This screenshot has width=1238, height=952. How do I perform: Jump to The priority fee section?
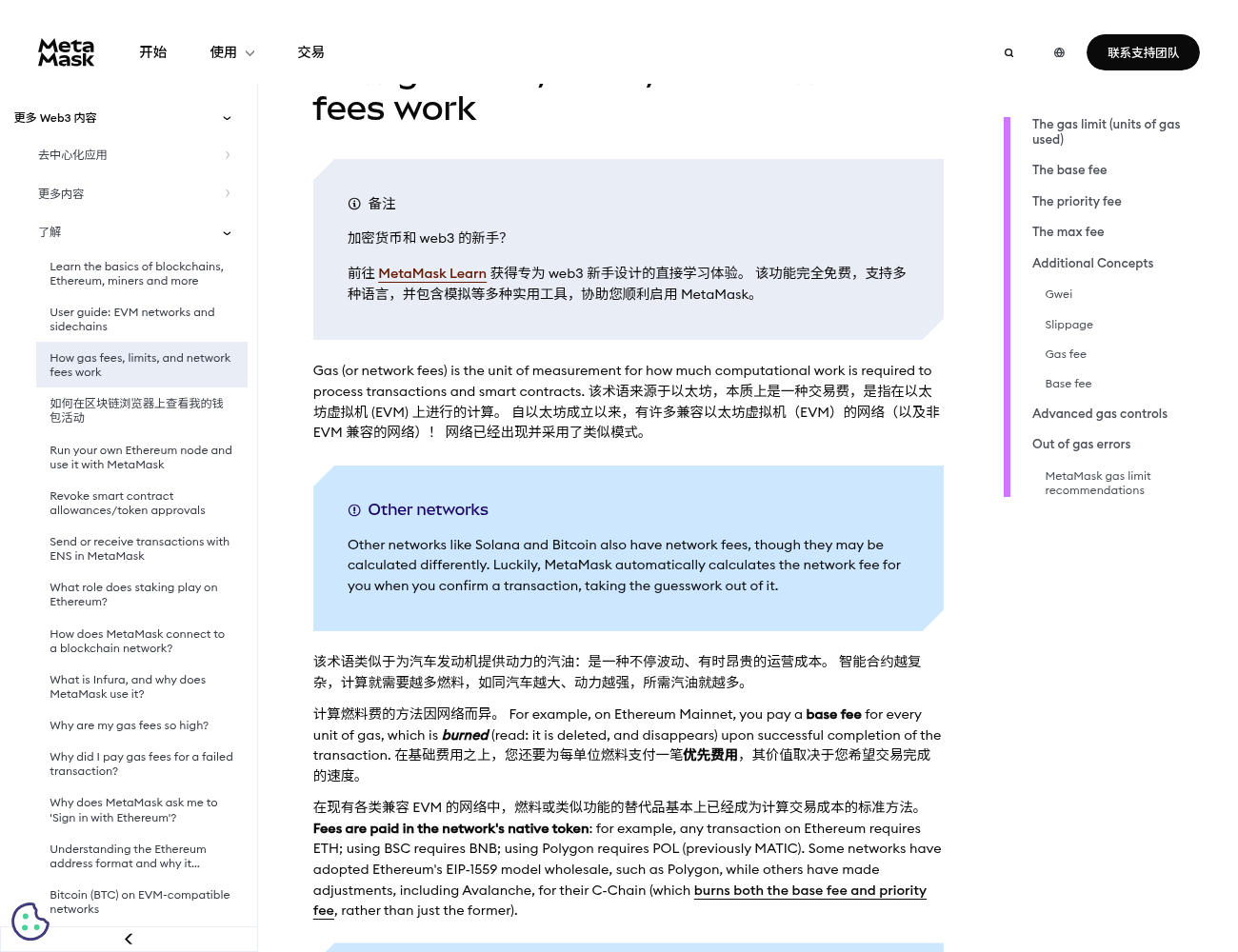1077,202
